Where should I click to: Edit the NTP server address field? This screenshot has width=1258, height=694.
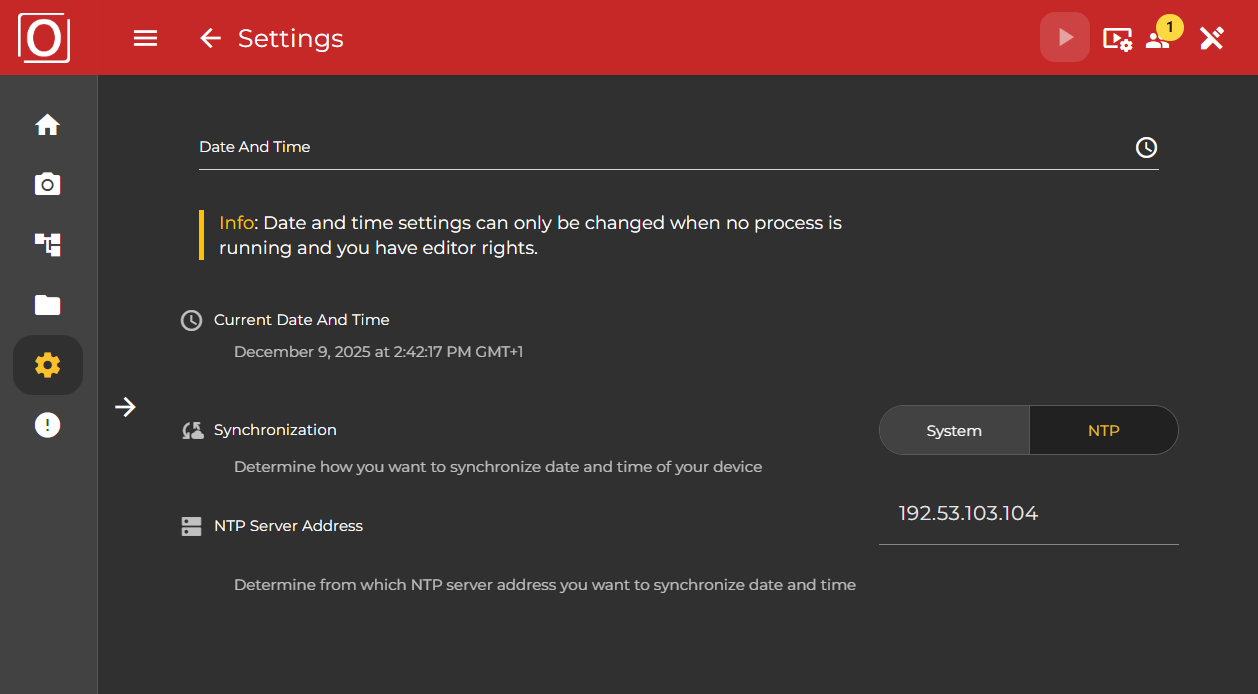coord(1028,513)
